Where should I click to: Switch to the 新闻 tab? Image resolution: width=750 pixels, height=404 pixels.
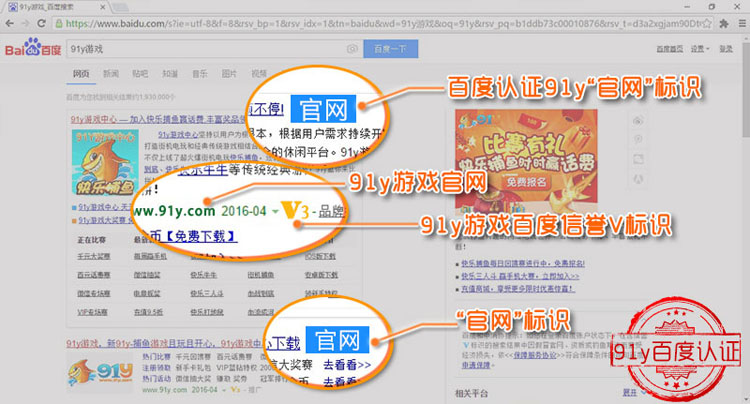(110, 74)
